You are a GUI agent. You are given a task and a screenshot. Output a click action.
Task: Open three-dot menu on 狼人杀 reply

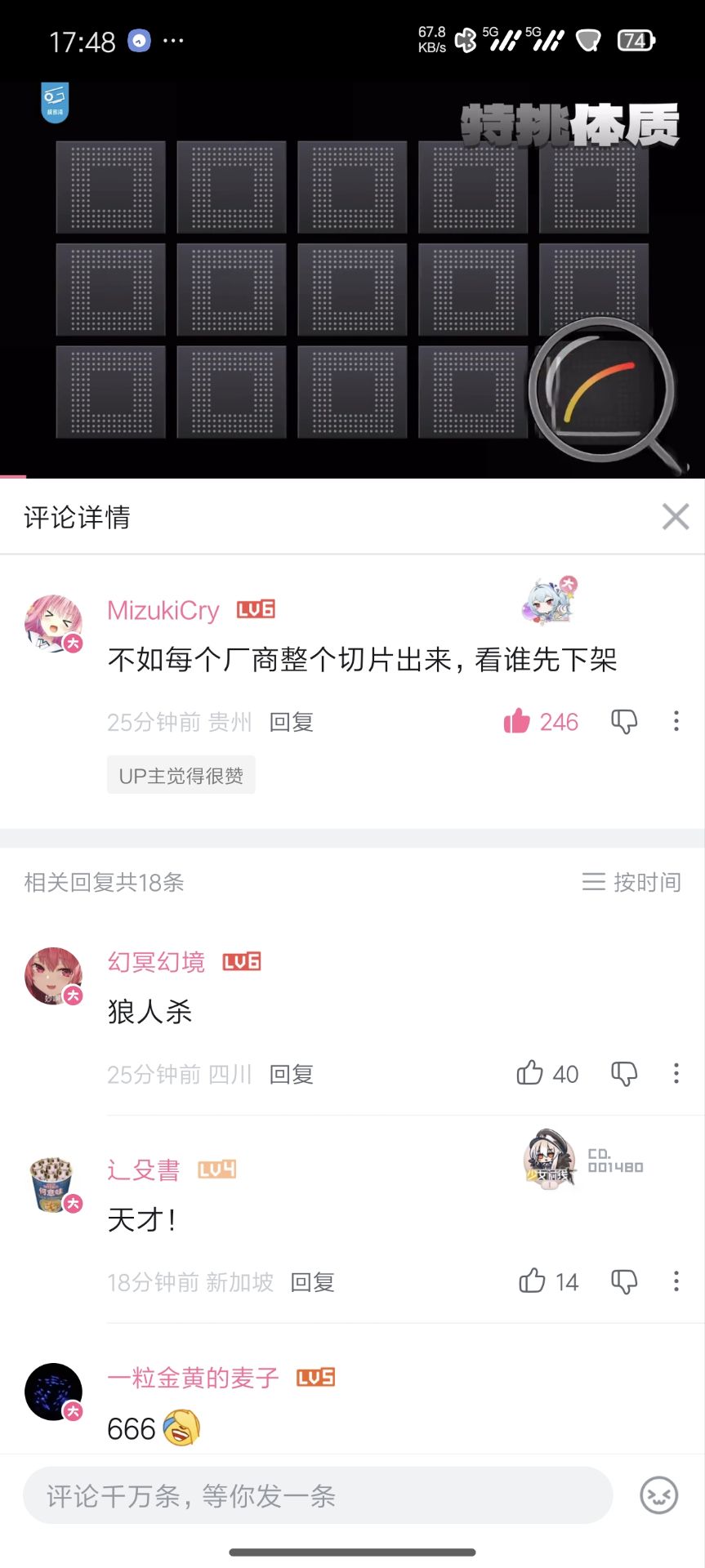(676, 1074)
